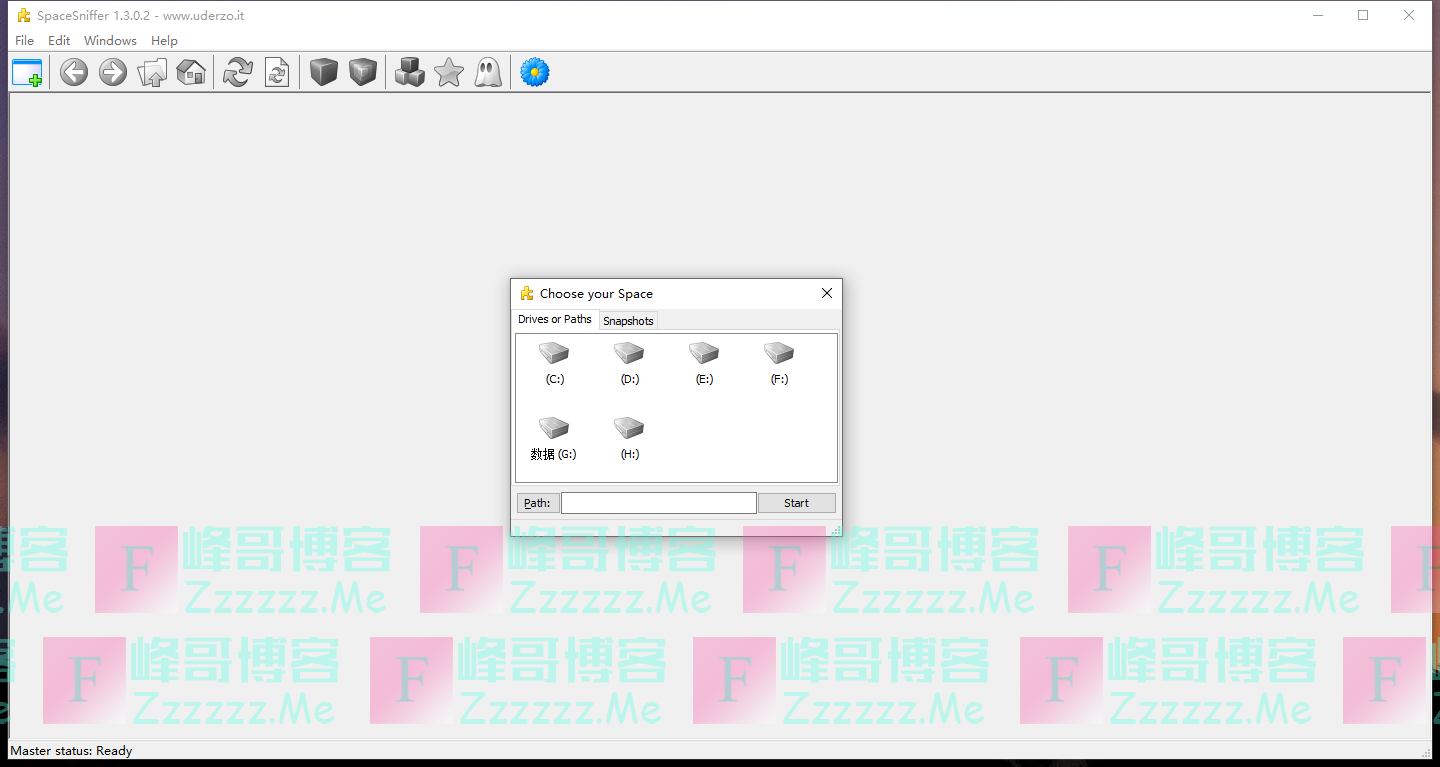This screenshot has width=1440, height=767.
Task: Click into the path text field
Action: (x=658, y=503)
